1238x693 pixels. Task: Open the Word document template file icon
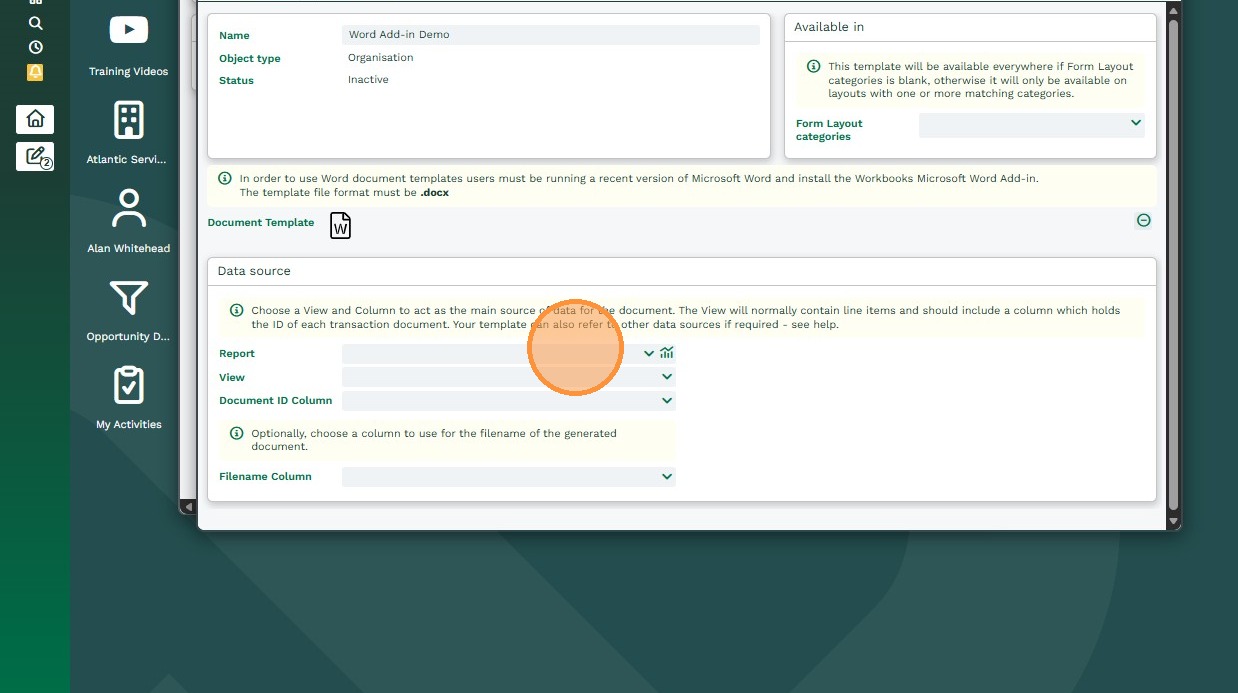pos(341,225)
